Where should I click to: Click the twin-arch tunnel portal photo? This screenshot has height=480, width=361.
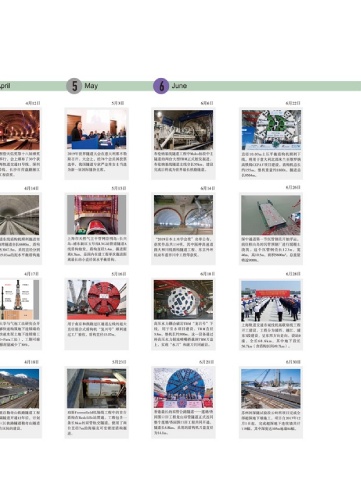point(183,215)
